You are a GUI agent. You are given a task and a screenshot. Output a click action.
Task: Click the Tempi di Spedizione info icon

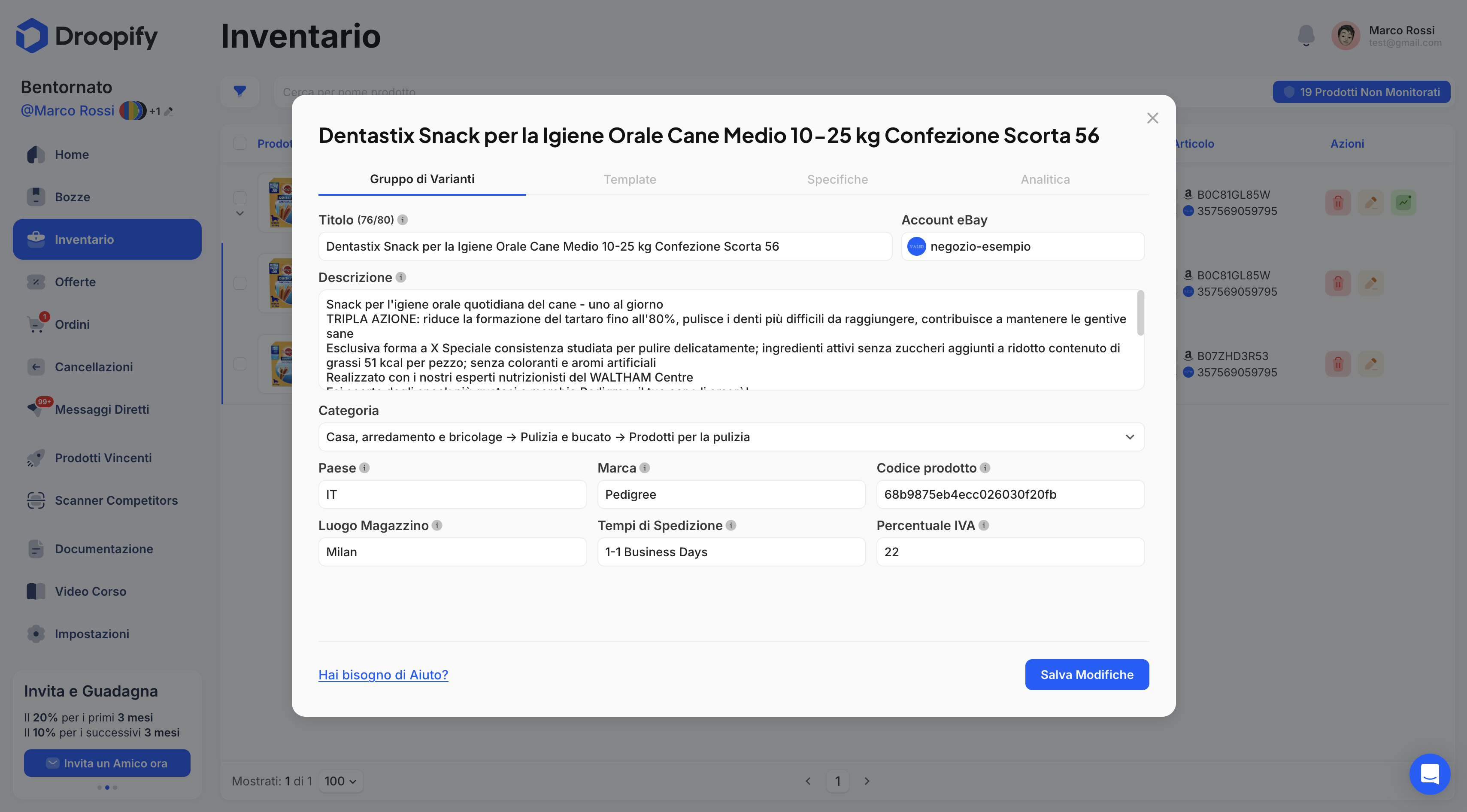coord(731,526)
